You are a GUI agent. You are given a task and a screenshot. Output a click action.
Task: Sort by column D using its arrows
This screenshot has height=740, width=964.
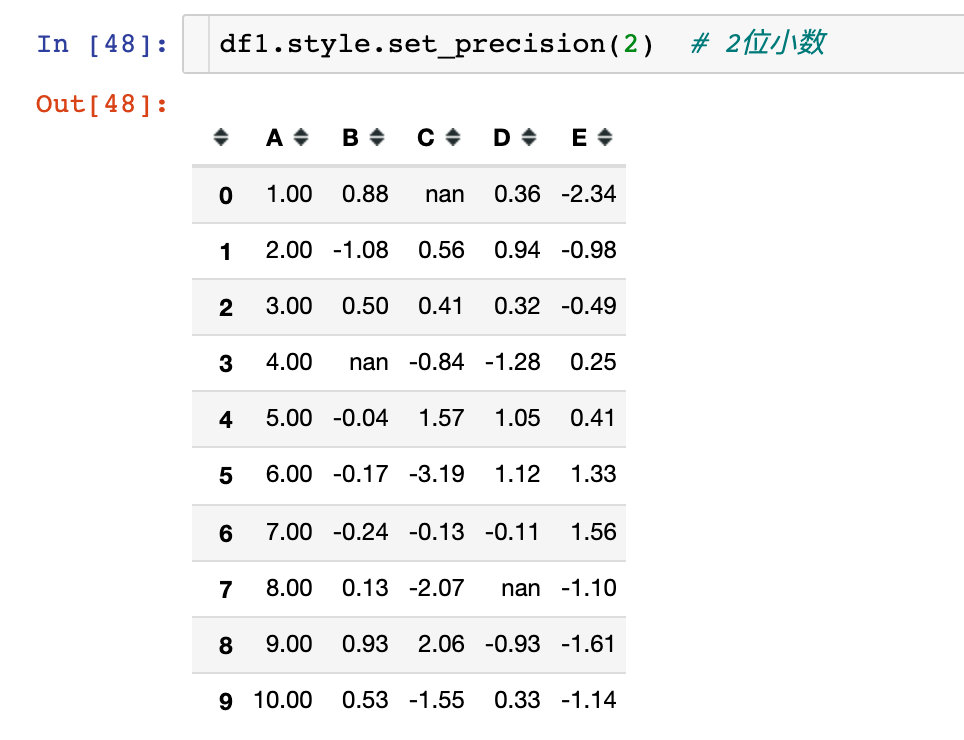coord(529,137)
